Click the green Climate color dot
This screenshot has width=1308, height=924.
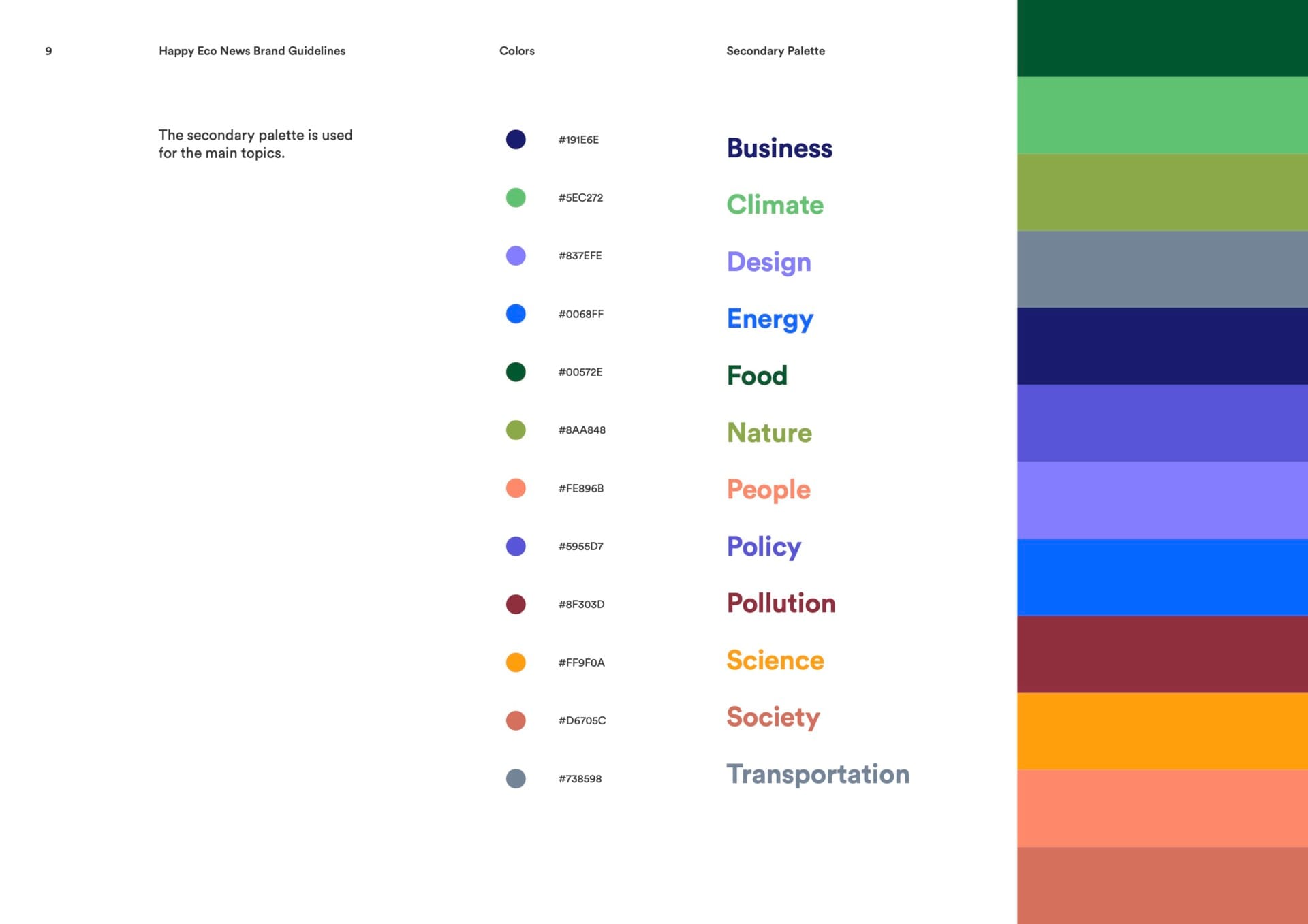pyautogui.click(x=516, y=197)
